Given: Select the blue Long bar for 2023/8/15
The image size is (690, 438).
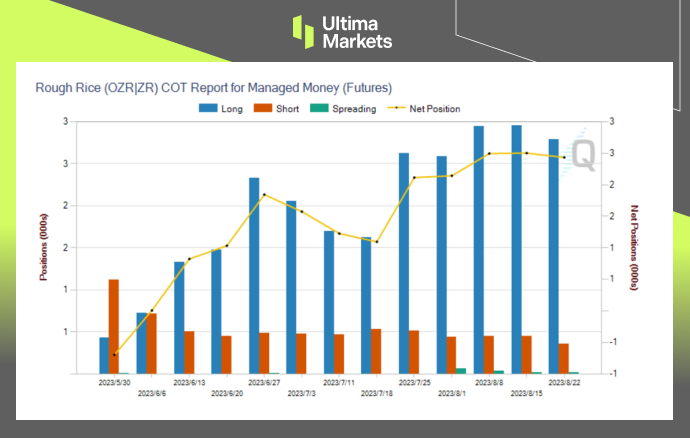Looking at the screenshot, I should click(x=516, y=249).
